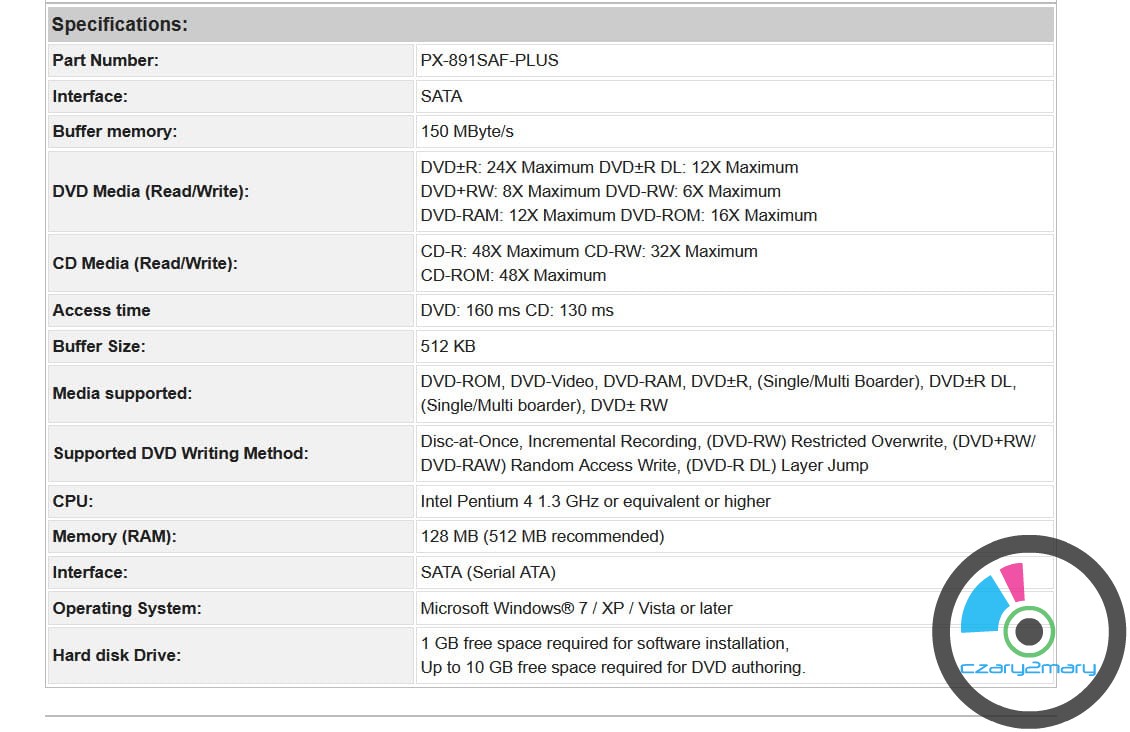Click the DVD Media (Read/Write) label
The height and width of the screenshot is (732, 1130).
click(x=150, y=191)
